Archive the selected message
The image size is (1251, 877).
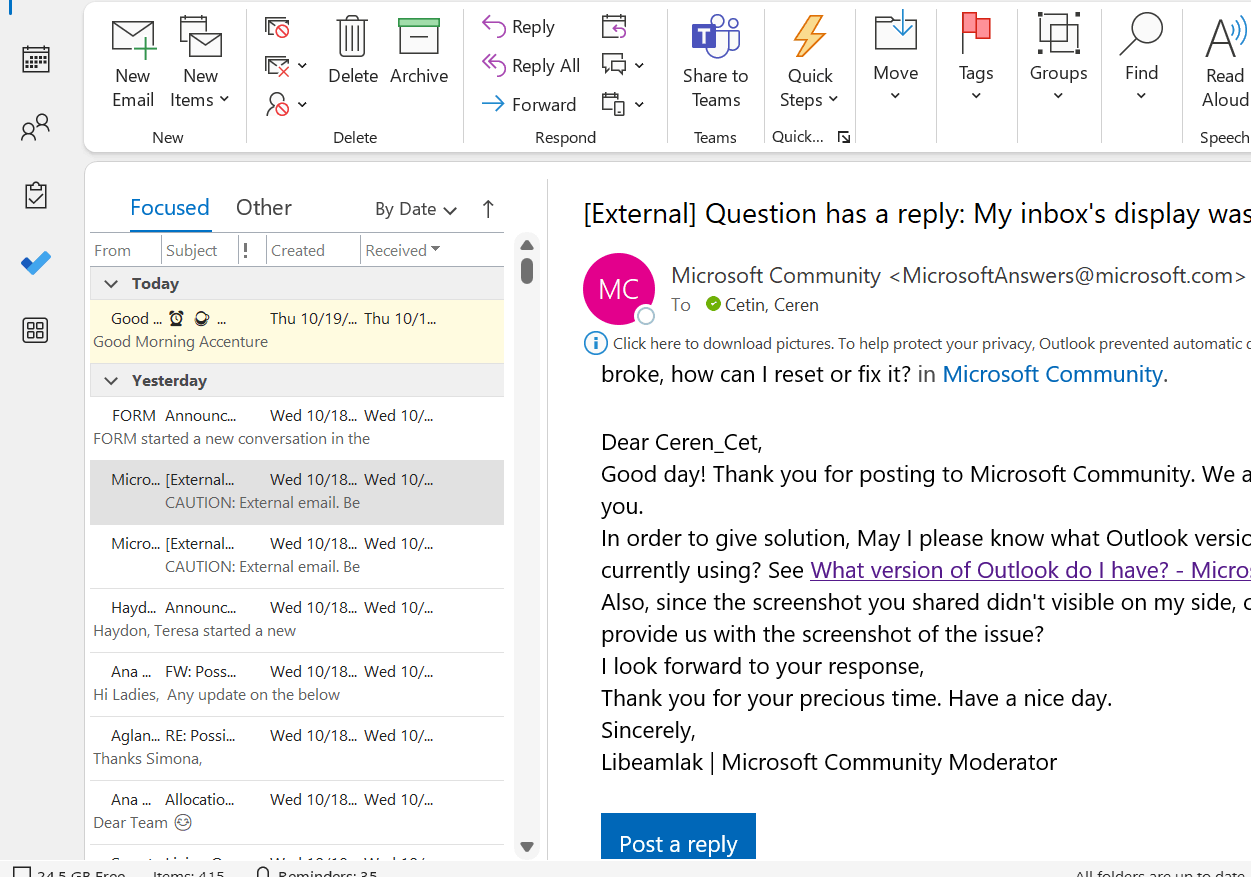tap(419, 52)
